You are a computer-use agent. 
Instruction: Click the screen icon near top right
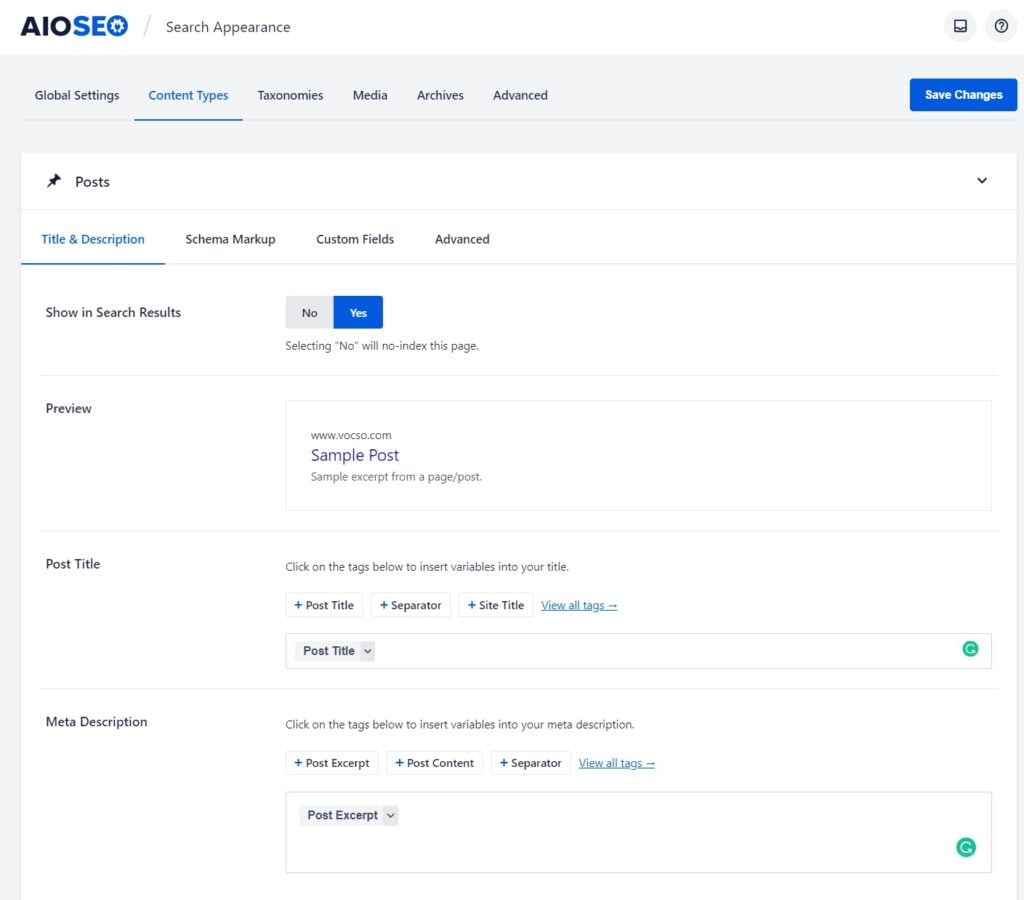[961, 25]
